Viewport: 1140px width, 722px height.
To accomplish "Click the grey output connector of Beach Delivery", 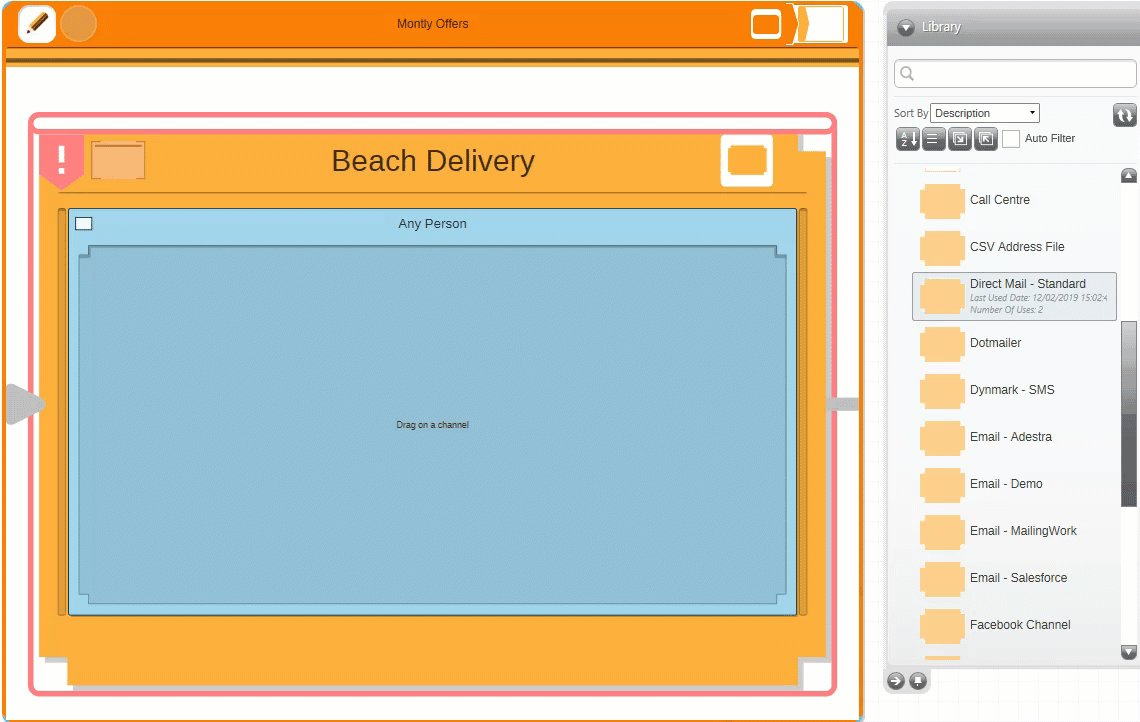I will (x=843, y=404).
